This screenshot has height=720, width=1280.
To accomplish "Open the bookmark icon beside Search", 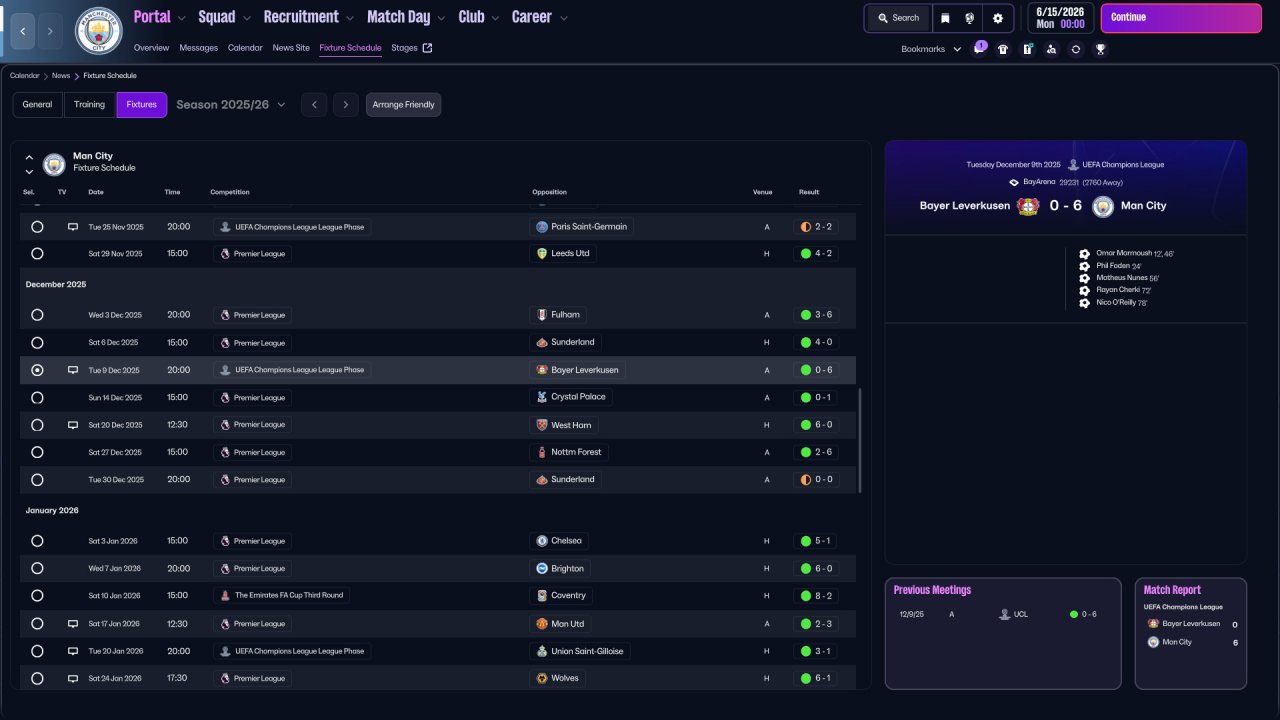I will (945, 18).
